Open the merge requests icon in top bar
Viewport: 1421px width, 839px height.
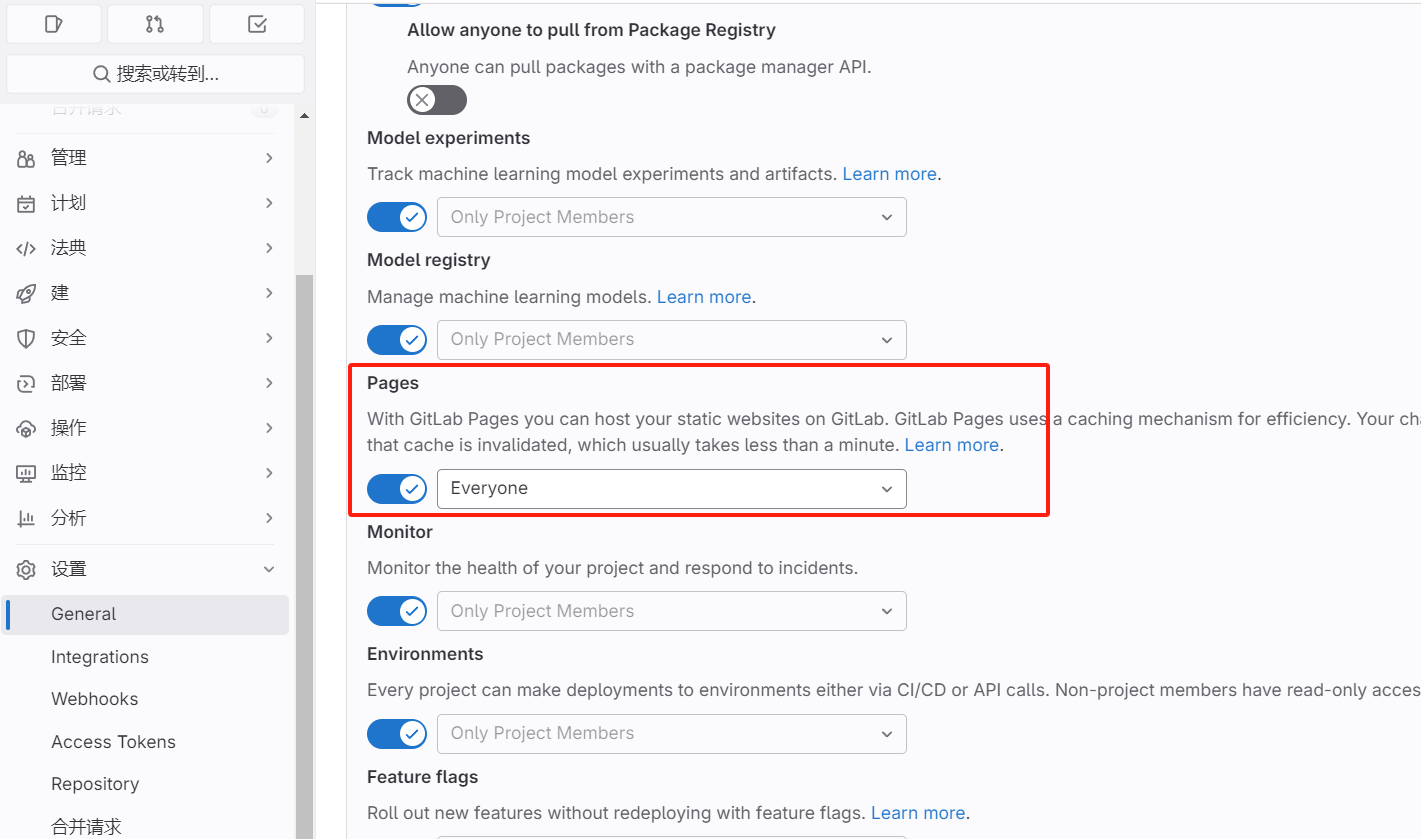click(x=155, y=24)
